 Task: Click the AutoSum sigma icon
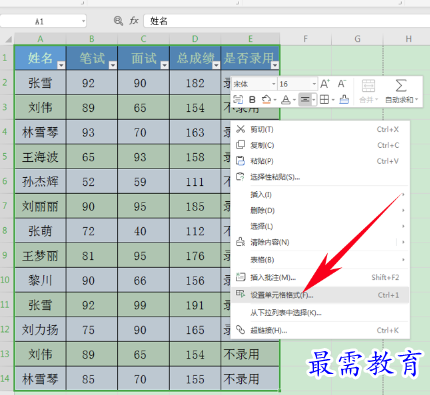[401, 86]
